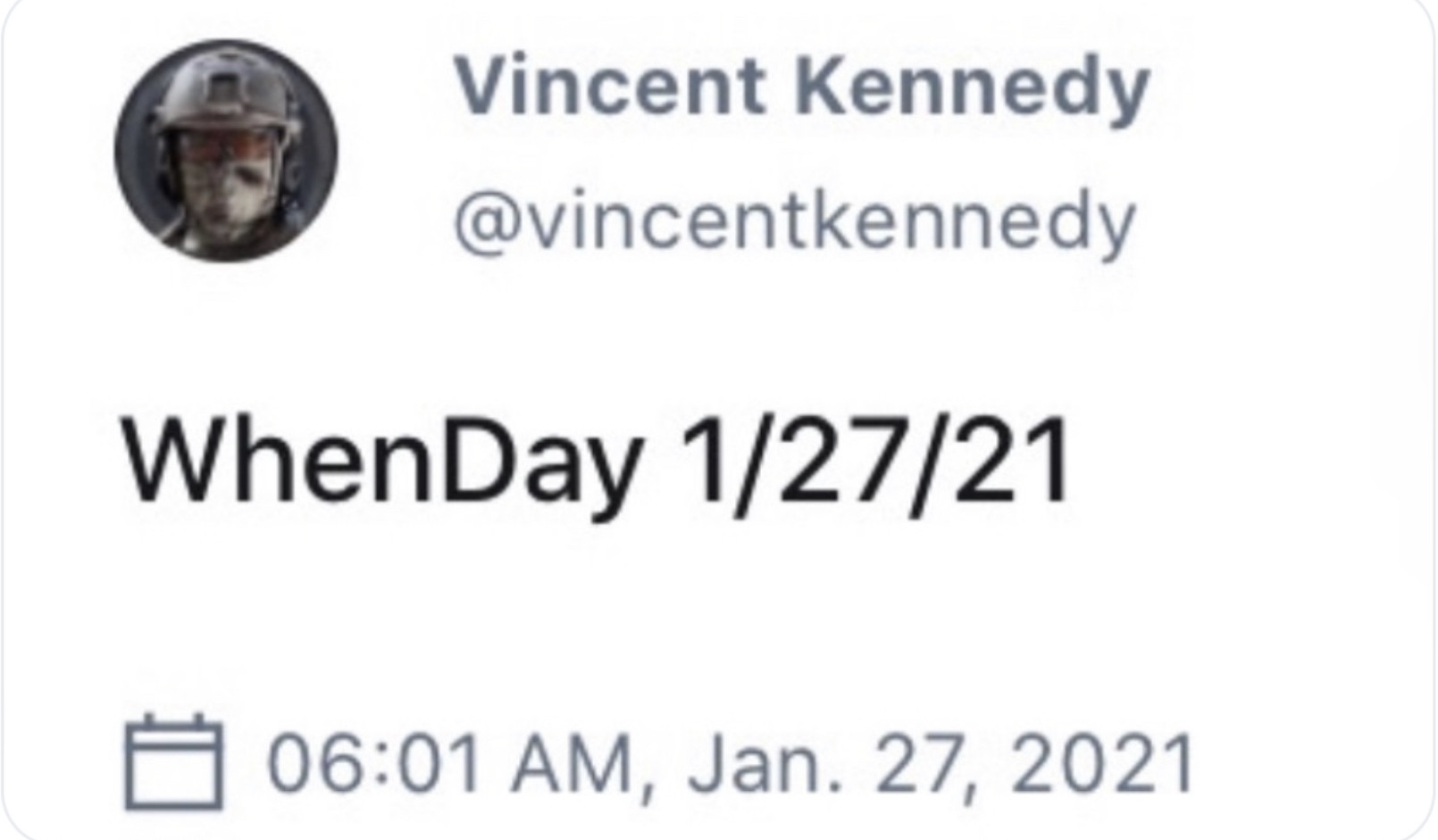Image resolution: width=1438 pixels, height=840 pixels.
Task: Click the "06:01" time in the timestamp
Action: tap(375, 763)
